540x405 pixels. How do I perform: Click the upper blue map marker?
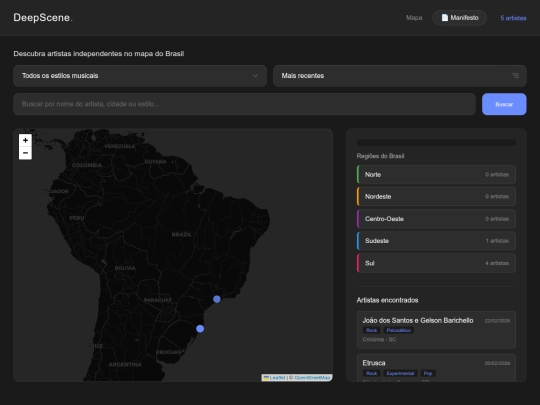(217, 299)
